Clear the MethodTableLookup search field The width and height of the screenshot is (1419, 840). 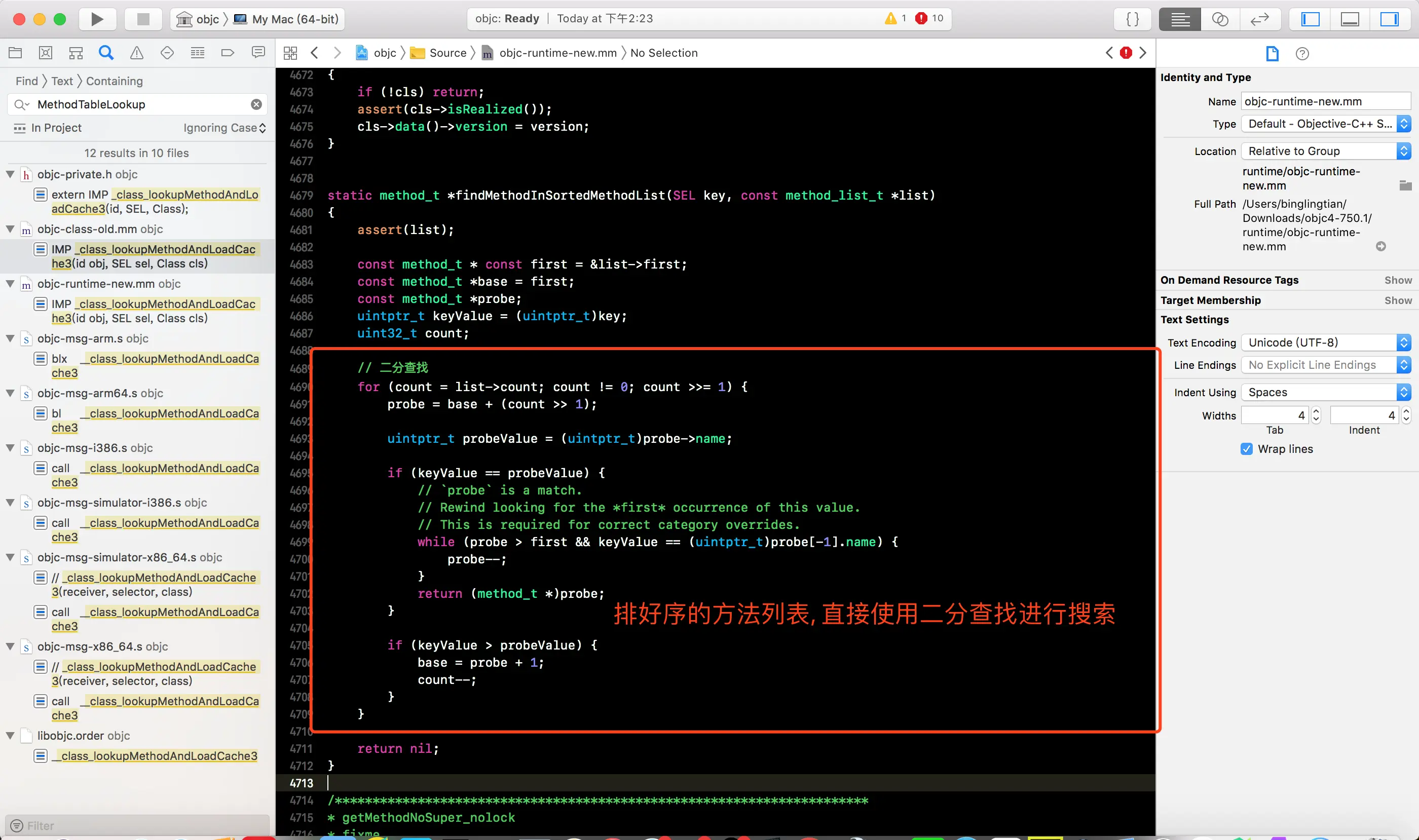coord(256,104)
